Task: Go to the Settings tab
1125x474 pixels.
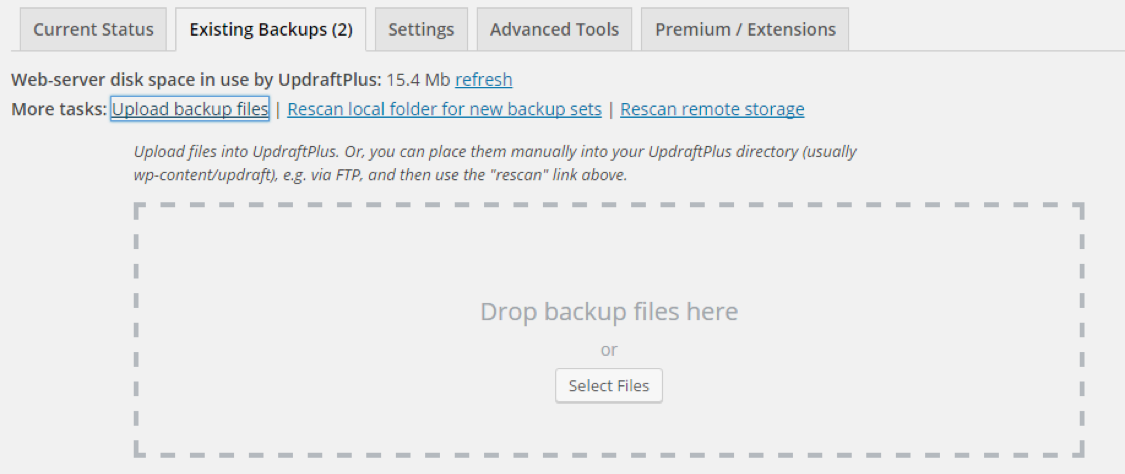Action: (x=421, y=29)
